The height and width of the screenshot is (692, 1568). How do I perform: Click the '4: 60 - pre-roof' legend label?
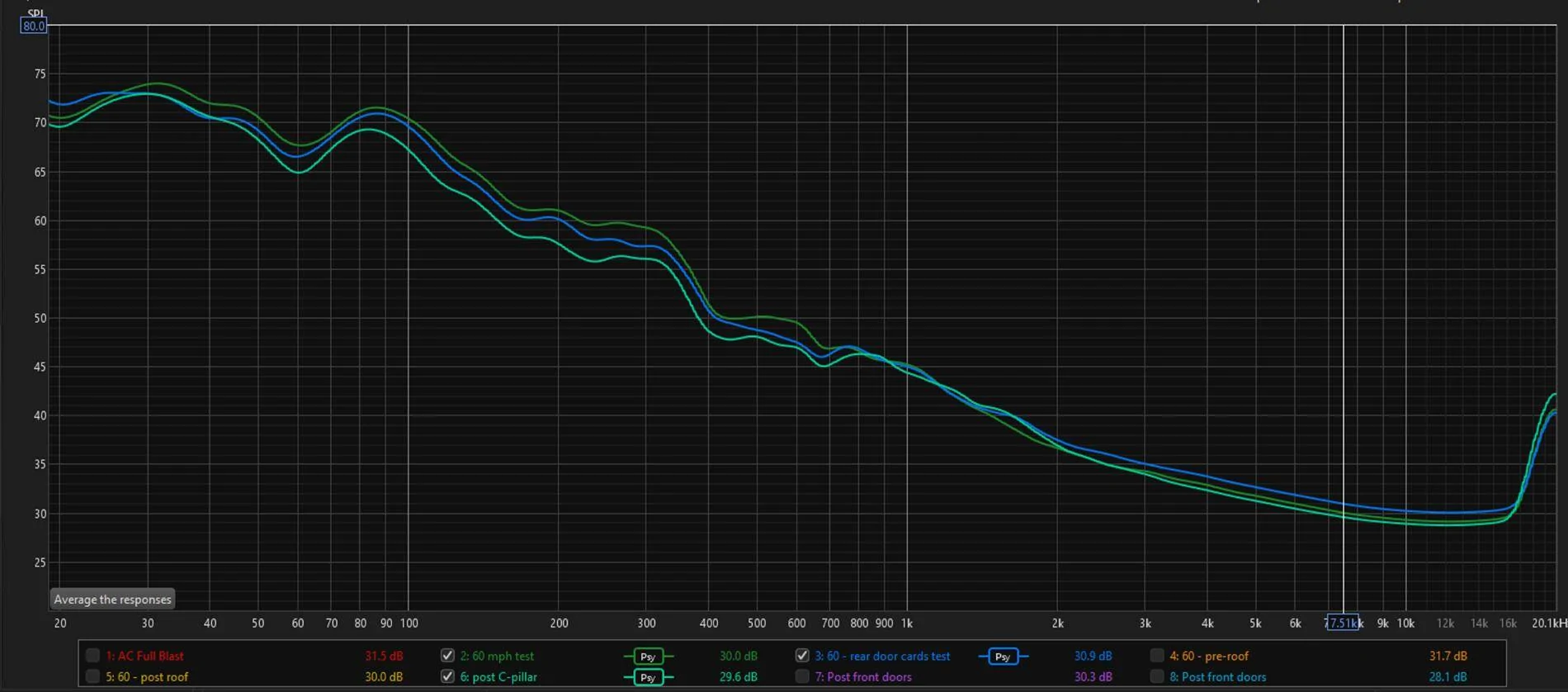coord(1209,656)
